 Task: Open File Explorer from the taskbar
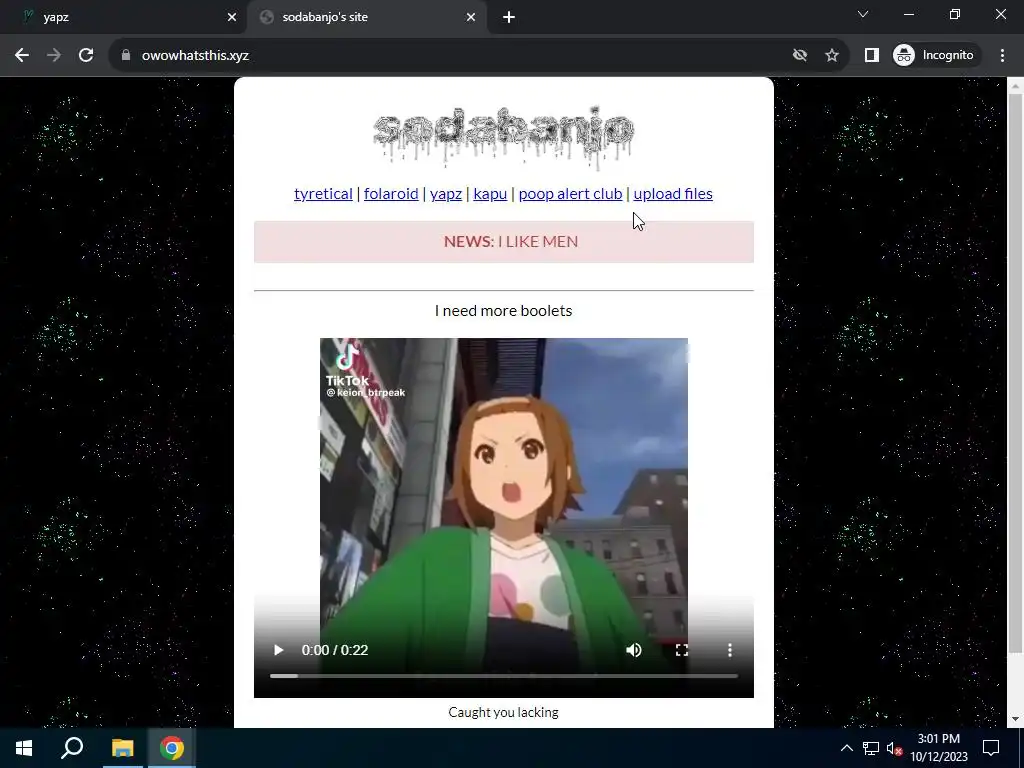tap(122, 748)
